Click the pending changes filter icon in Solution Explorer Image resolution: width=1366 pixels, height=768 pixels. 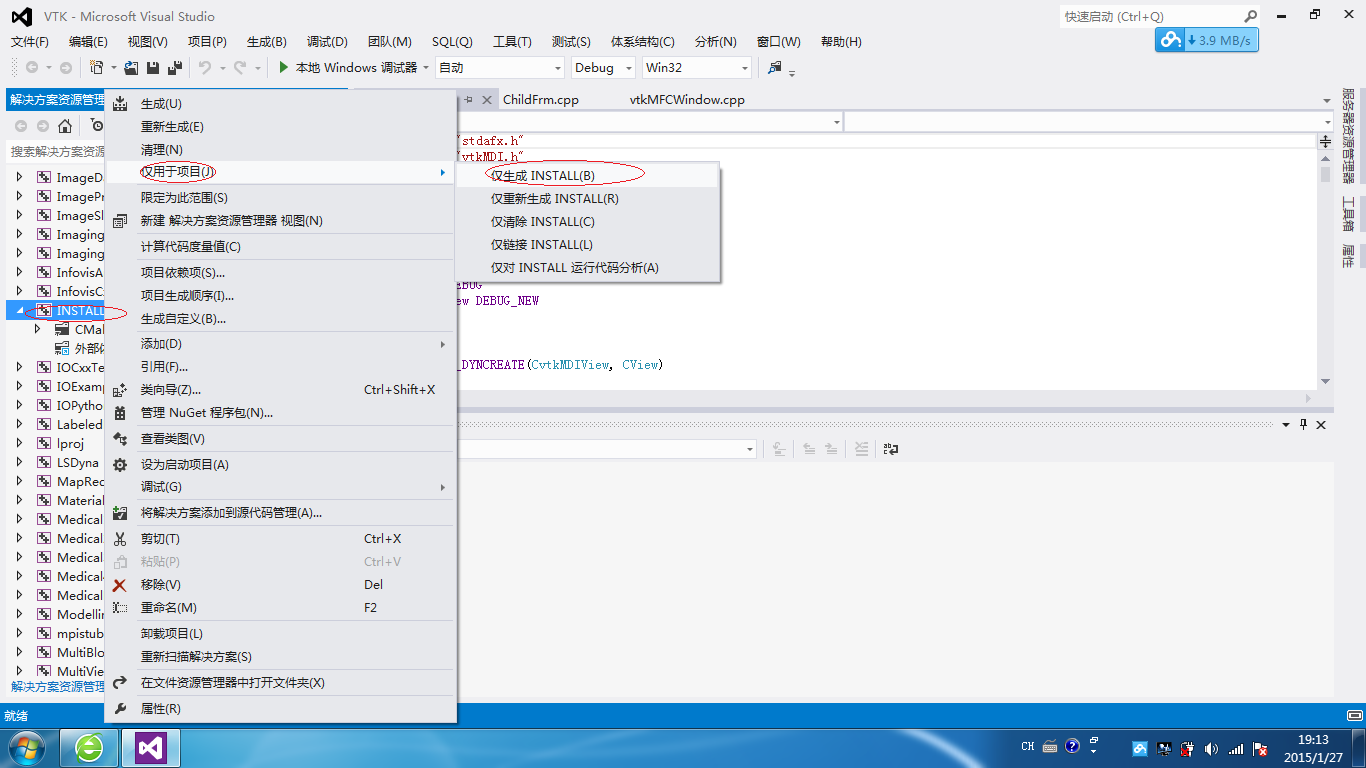97,126
